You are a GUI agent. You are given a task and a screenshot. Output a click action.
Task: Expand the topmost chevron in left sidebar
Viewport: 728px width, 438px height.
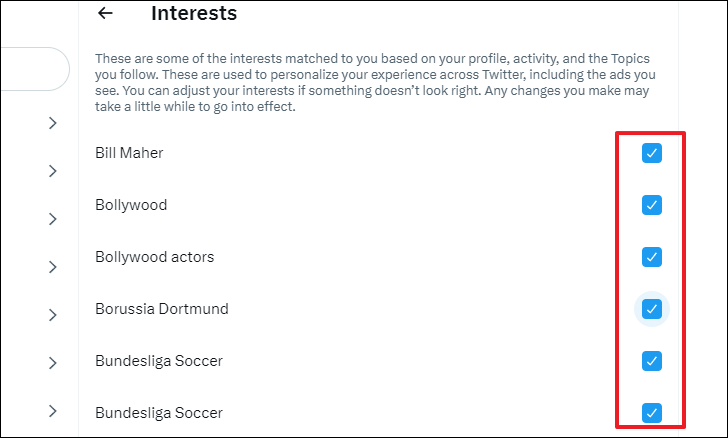point(52,123)
